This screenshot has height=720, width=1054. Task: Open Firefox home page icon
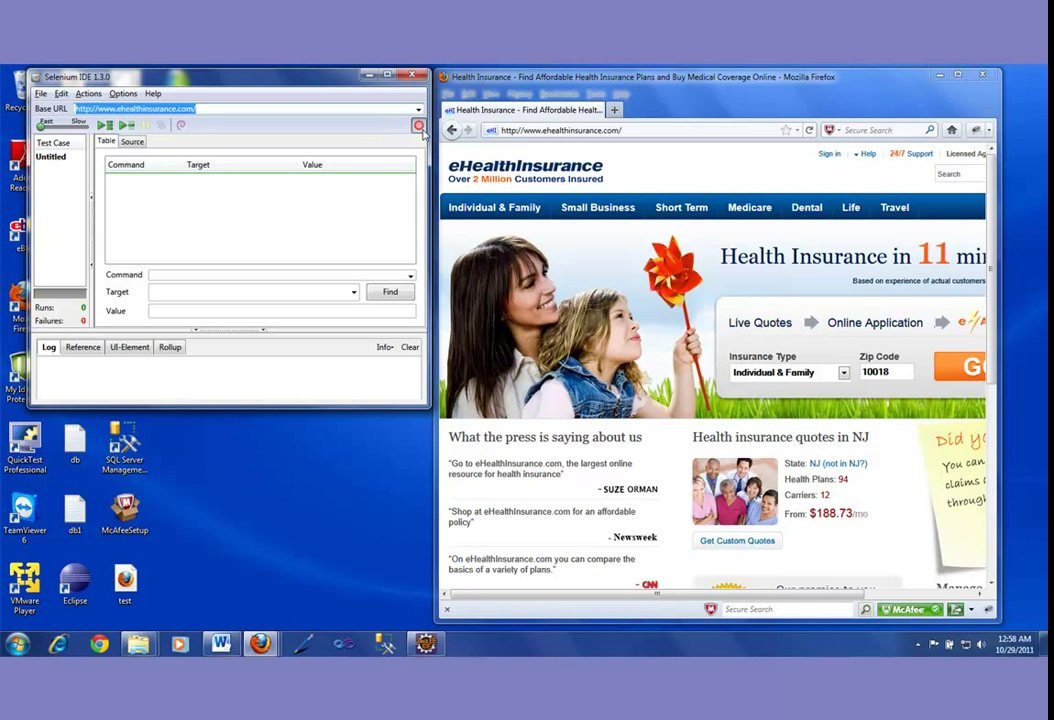[x=951, y=130]
